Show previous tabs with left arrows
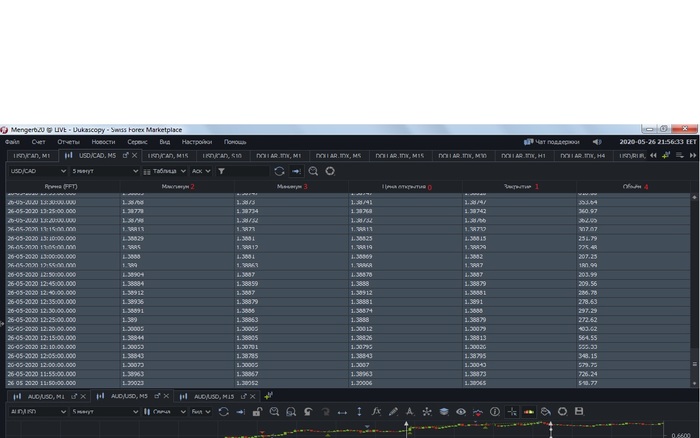 pyautogui.click(x=653, y=155)
